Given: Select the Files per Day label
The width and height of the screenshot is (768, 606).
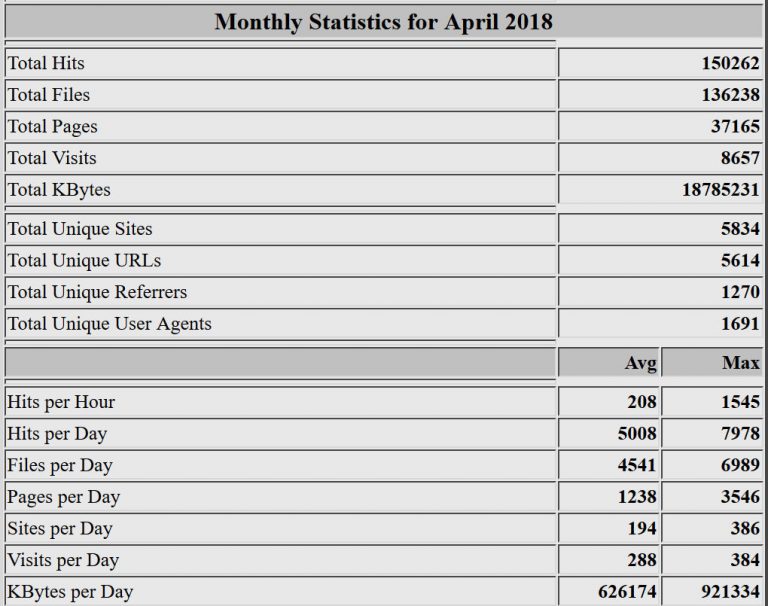Looking at the screenshot, I should (x=60, y=465).
